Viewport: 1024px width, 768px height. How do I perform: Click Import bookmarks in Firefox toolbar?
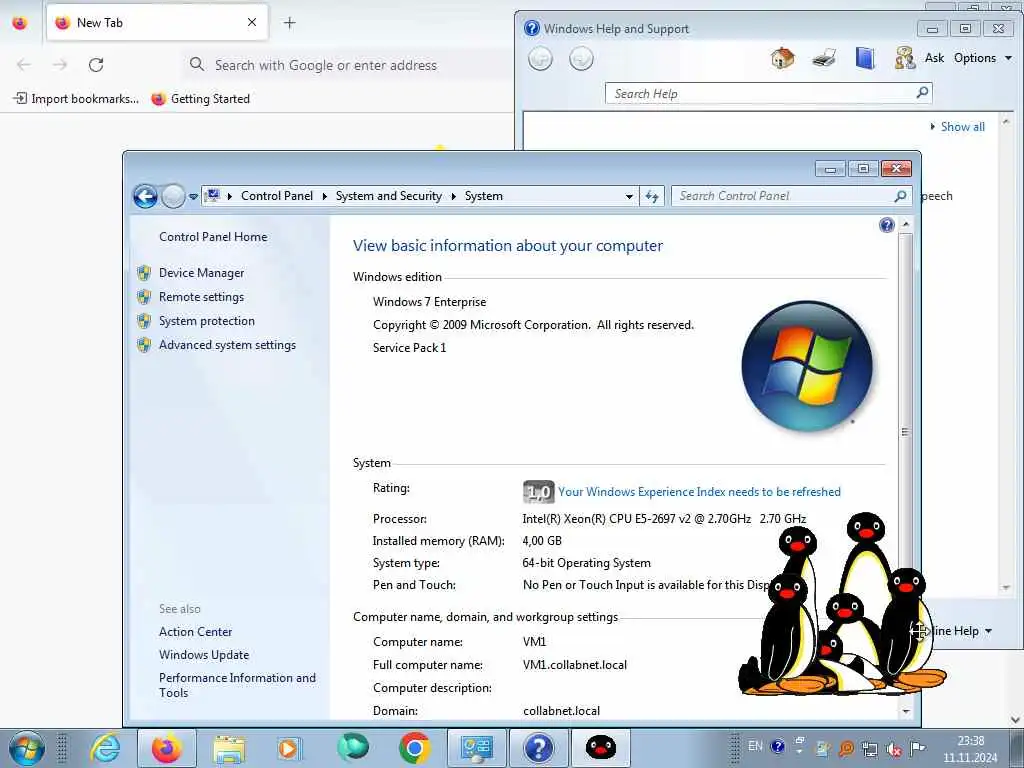pos(76,99)
